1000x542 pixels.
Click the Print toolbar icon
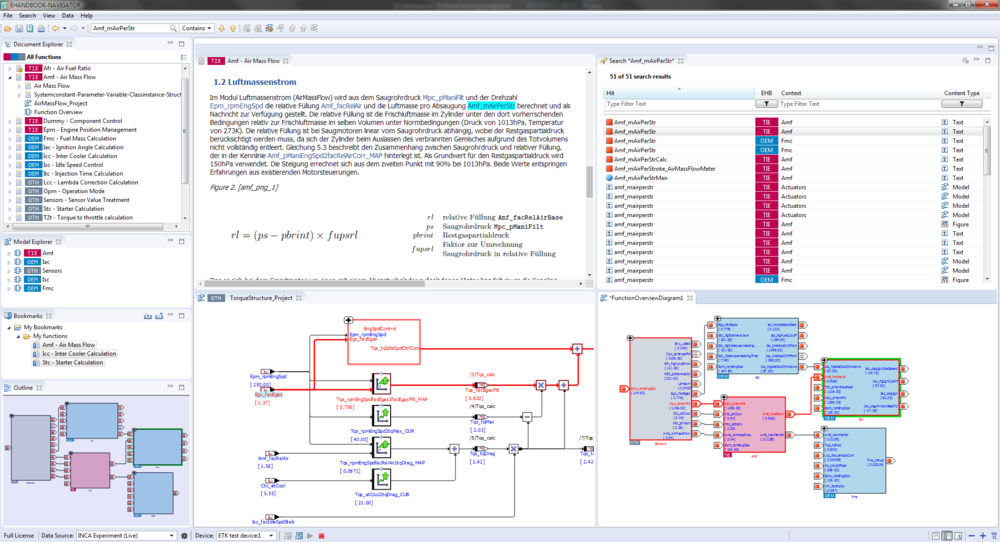tap(41, 28)
